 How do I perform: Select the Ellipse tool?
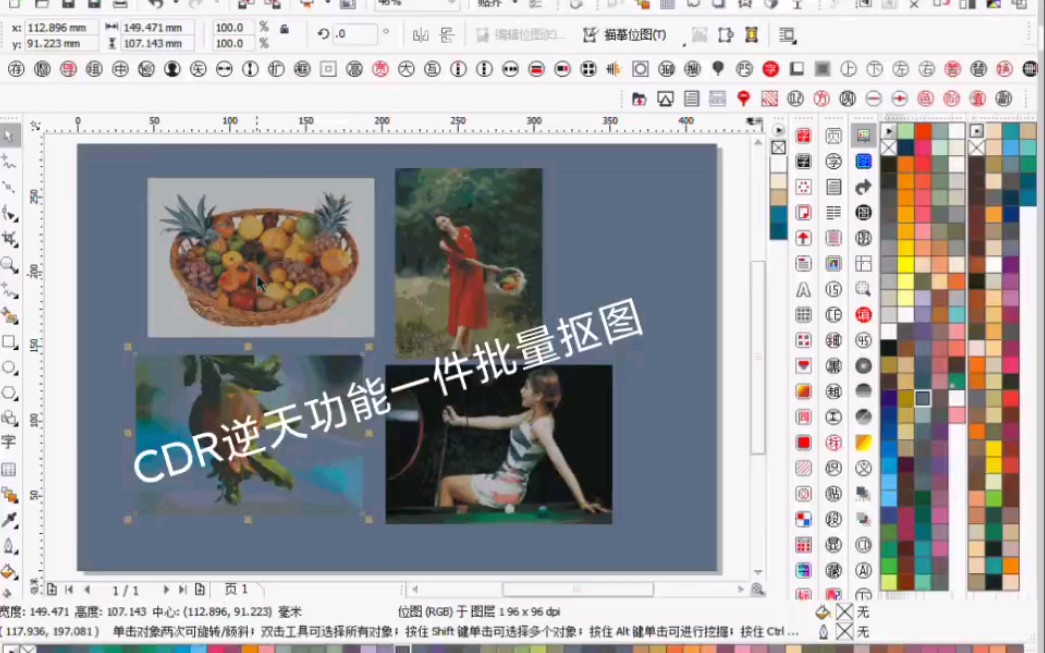point(13,367)
